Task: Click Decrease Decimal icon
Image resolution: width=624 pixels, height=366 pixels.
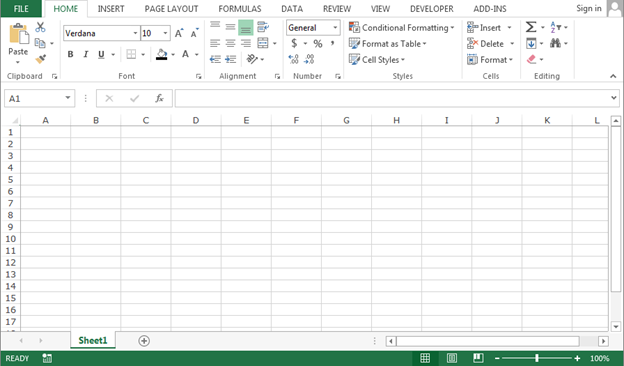Action: pyautogui.click(x=309, y=59)
